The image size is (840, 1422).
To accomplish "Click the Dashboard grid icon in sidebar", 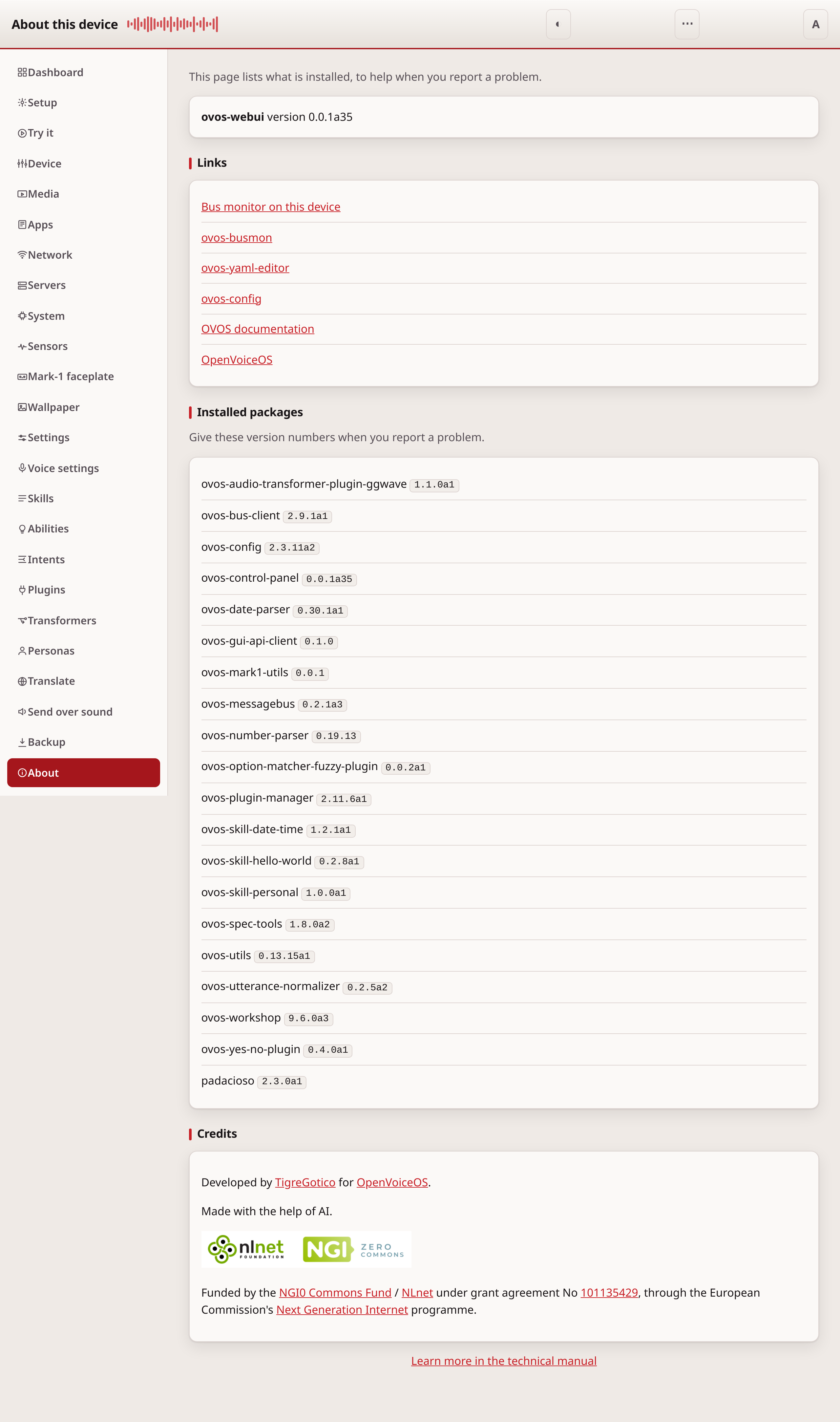I will click(22, 73).
